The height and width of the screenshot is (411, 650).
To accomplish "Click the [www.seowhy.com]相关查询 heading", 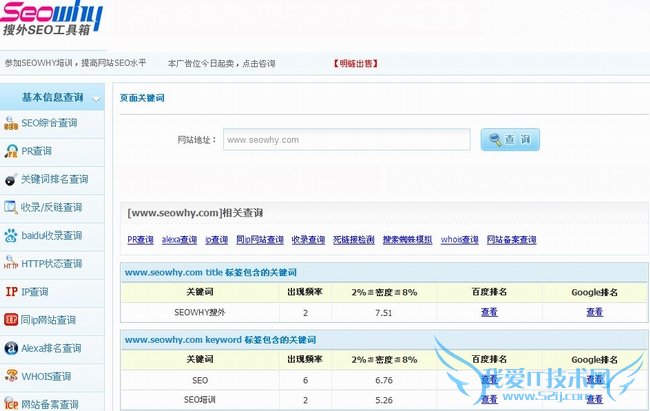I will [195, 213].
